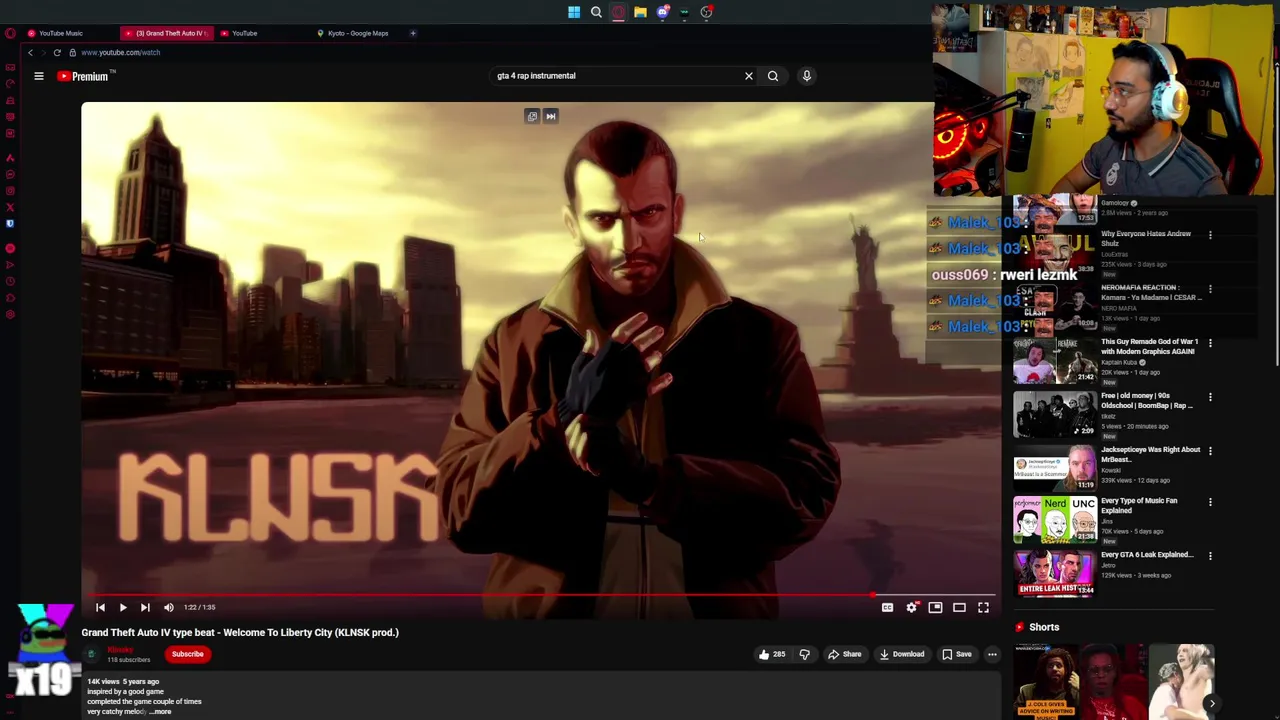The width and height of the screenshot is (1280, 720).
Task: Subscribe to the Klinsky channel
Action: point(187,654)
